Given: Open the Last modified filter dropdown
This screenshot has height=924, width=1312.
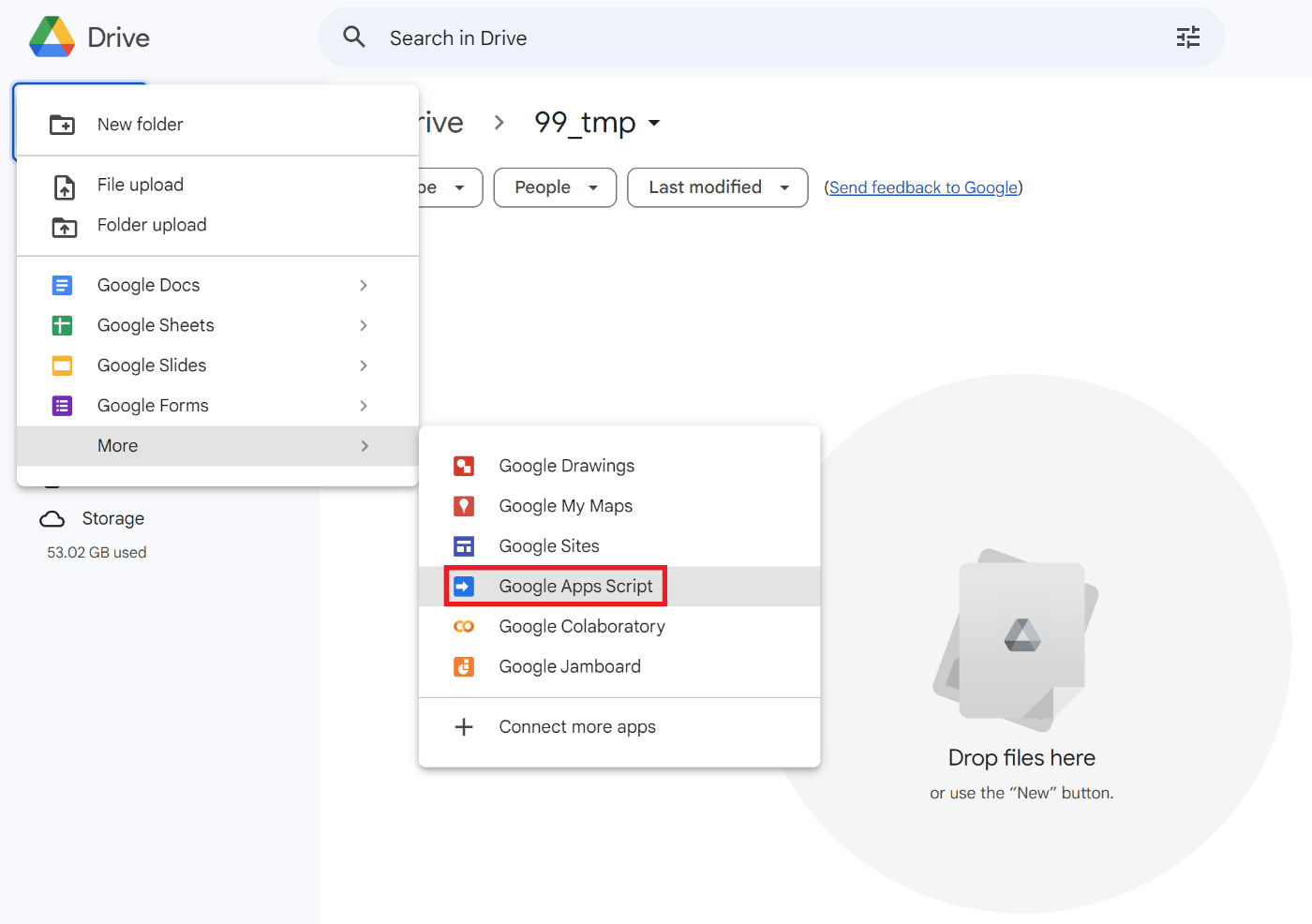Looking at the screenshot, I should tap(718, 187).
